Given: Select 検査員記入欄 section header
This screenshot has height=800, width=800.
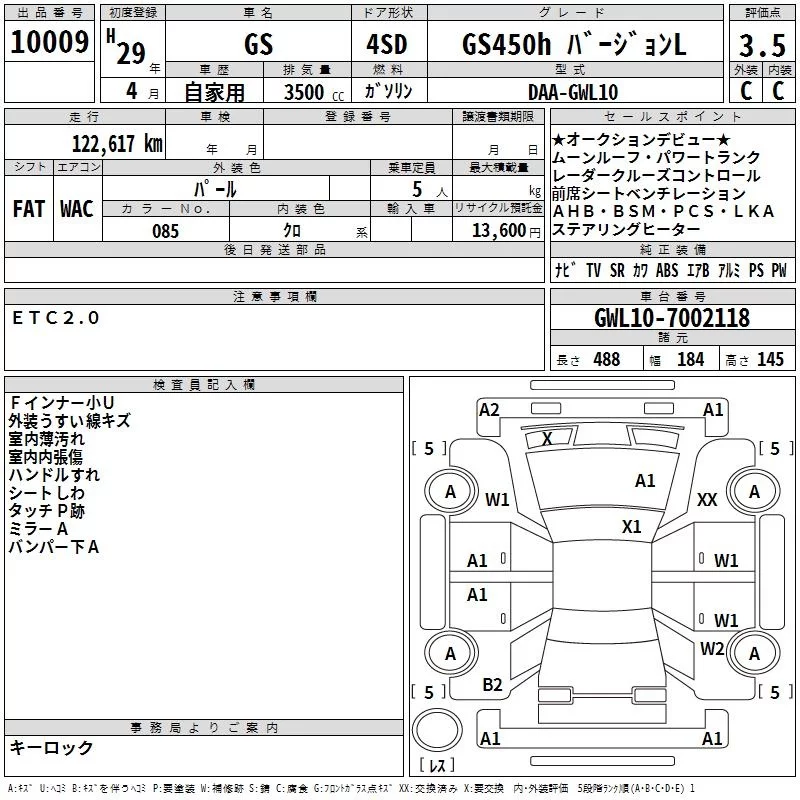Looking at the screenshot, I should (204, 385).
